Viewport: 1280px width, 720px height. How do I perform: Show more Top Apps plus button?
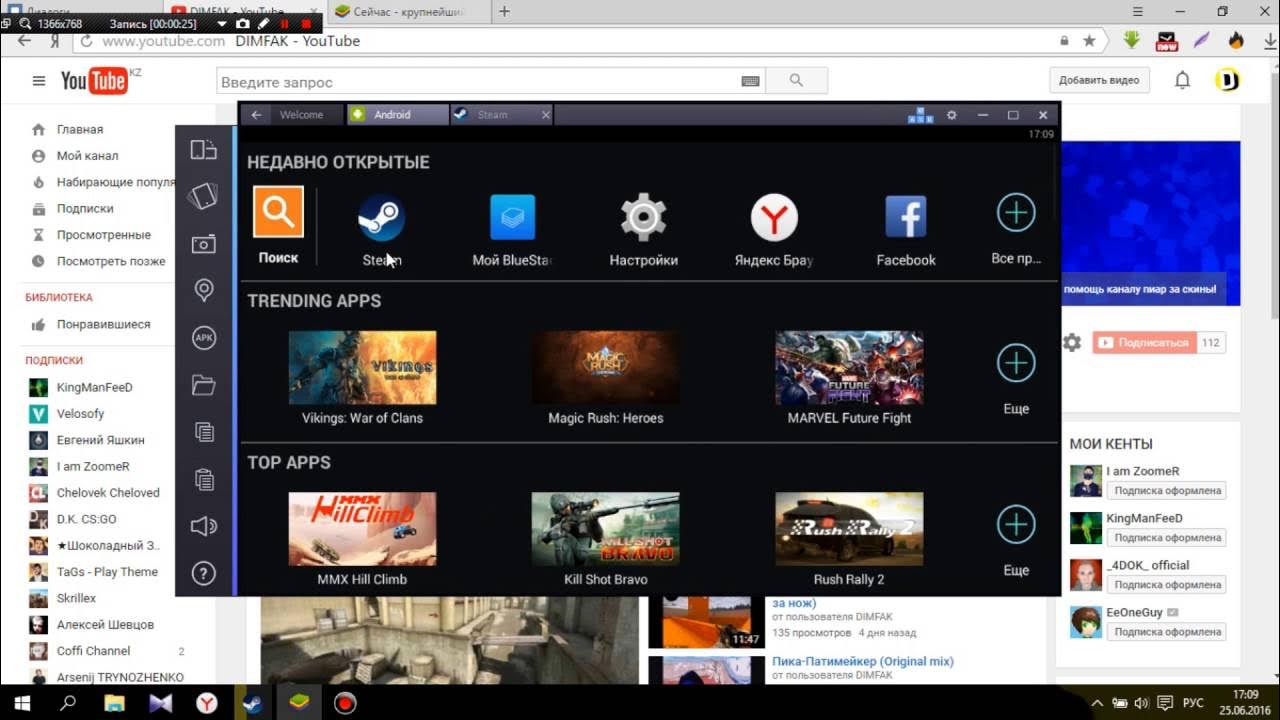[x=1016, y=524]
